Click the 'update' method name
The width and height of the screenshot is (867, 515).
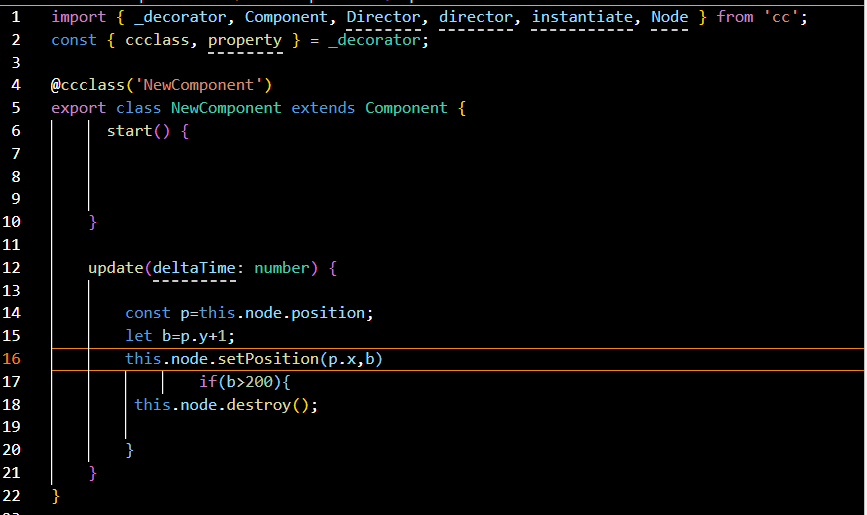116,268
